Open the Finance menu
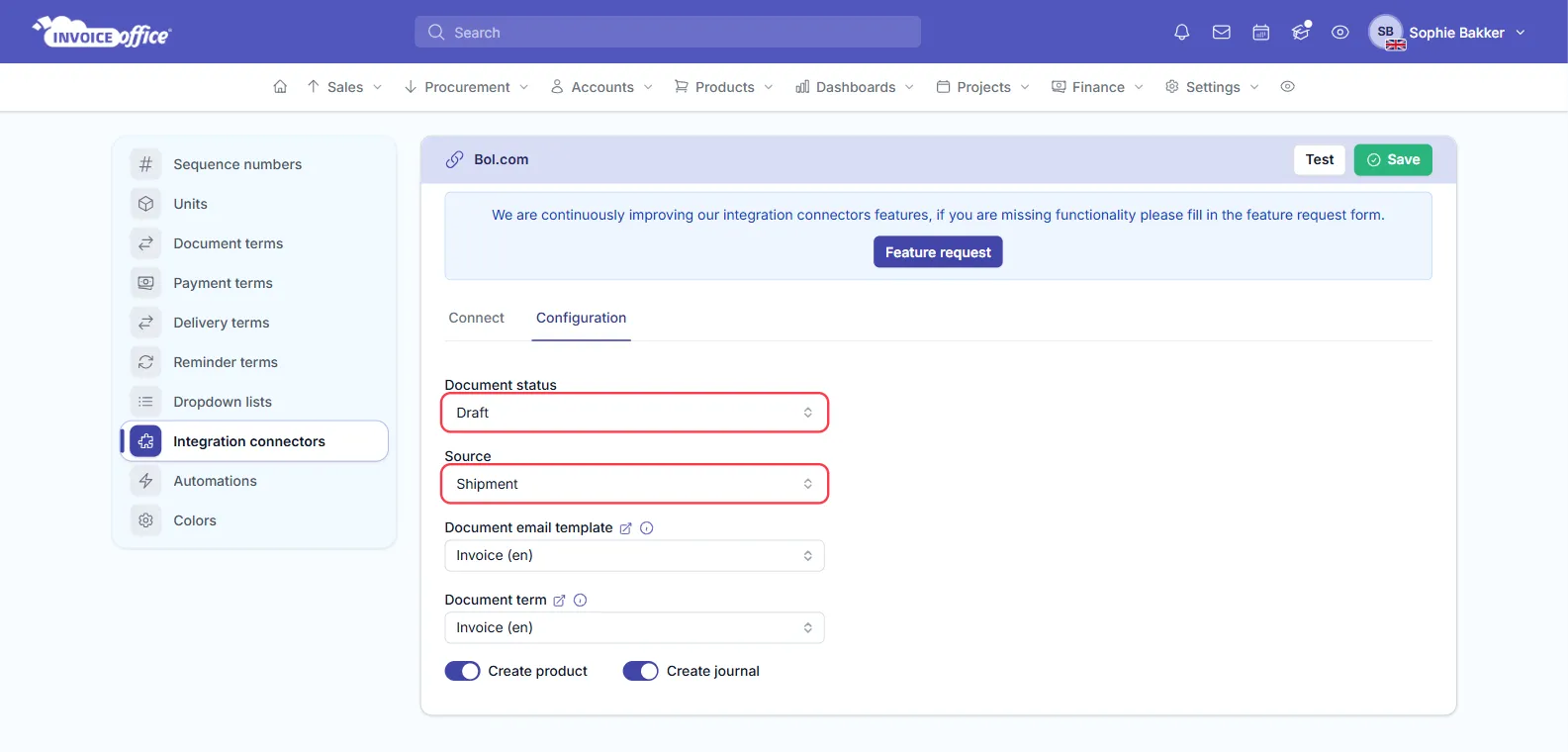1568x752 pixels. (x=1097, y=87)
